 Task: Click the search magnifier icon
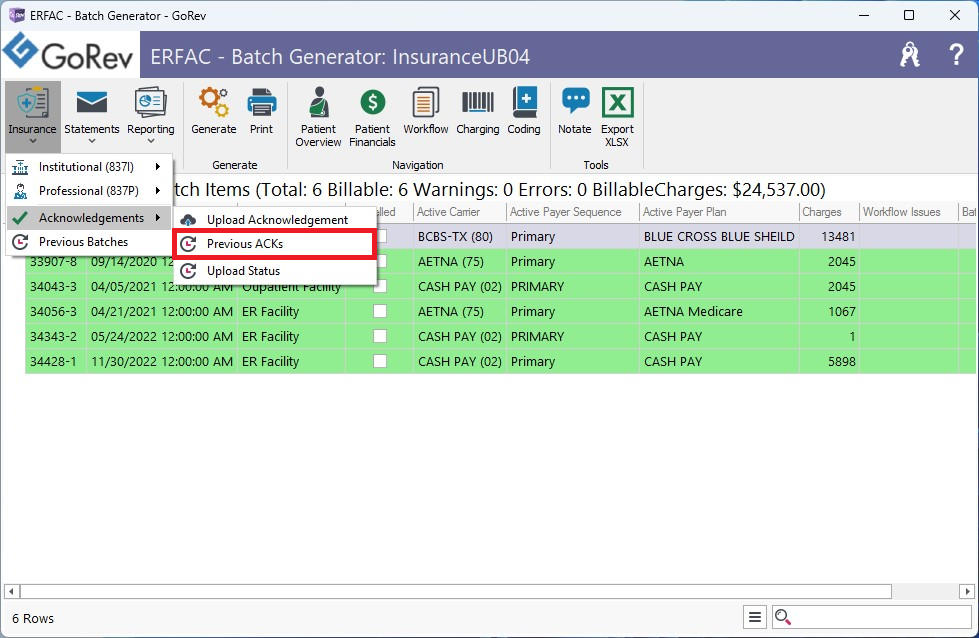[x=782, y=617]
